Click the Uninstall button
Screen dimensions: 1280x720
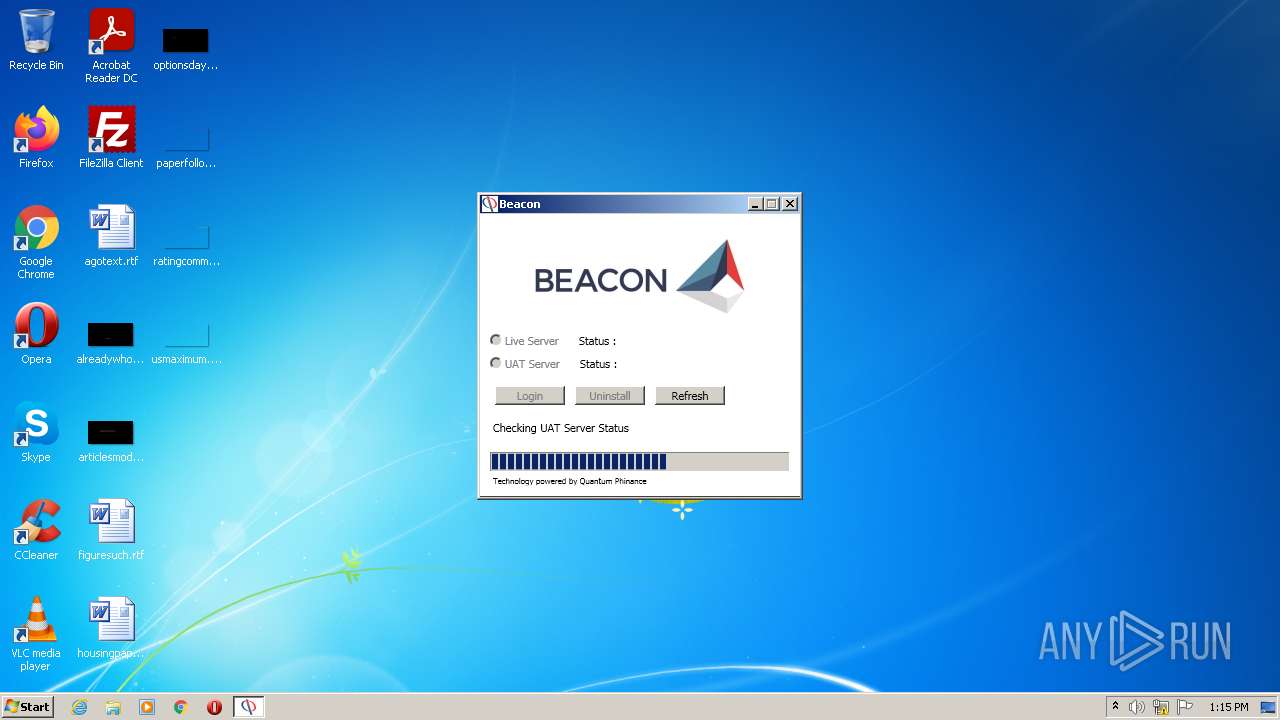(610, 396)
